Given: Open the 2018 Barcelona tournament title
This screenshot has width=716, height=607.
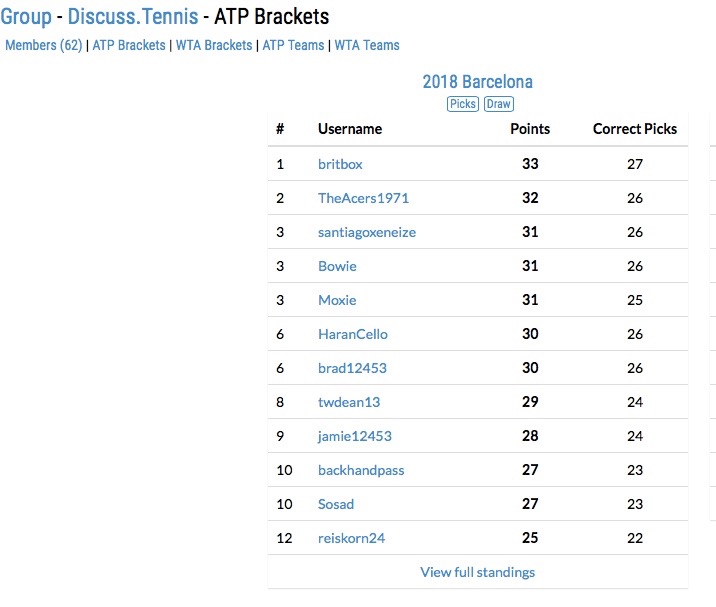Looking at the screenshot, I should tap(478, 82).
